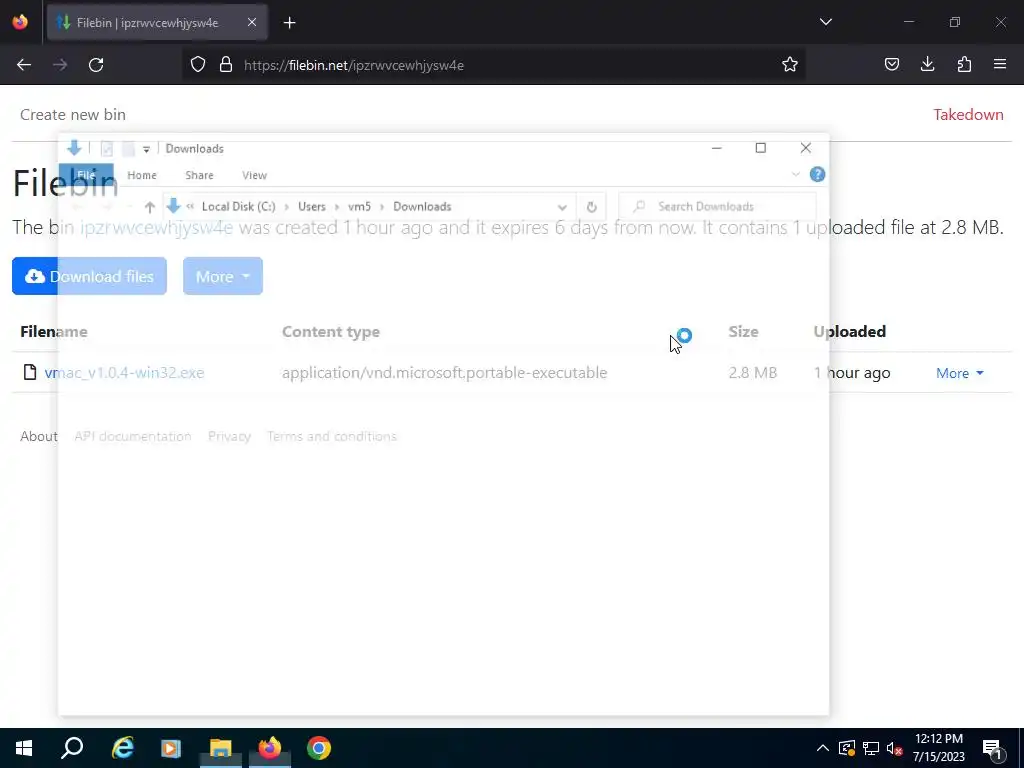This screenshot has width=1024, height=768.
Task: Click the Download files button
Action: [89, 276]
